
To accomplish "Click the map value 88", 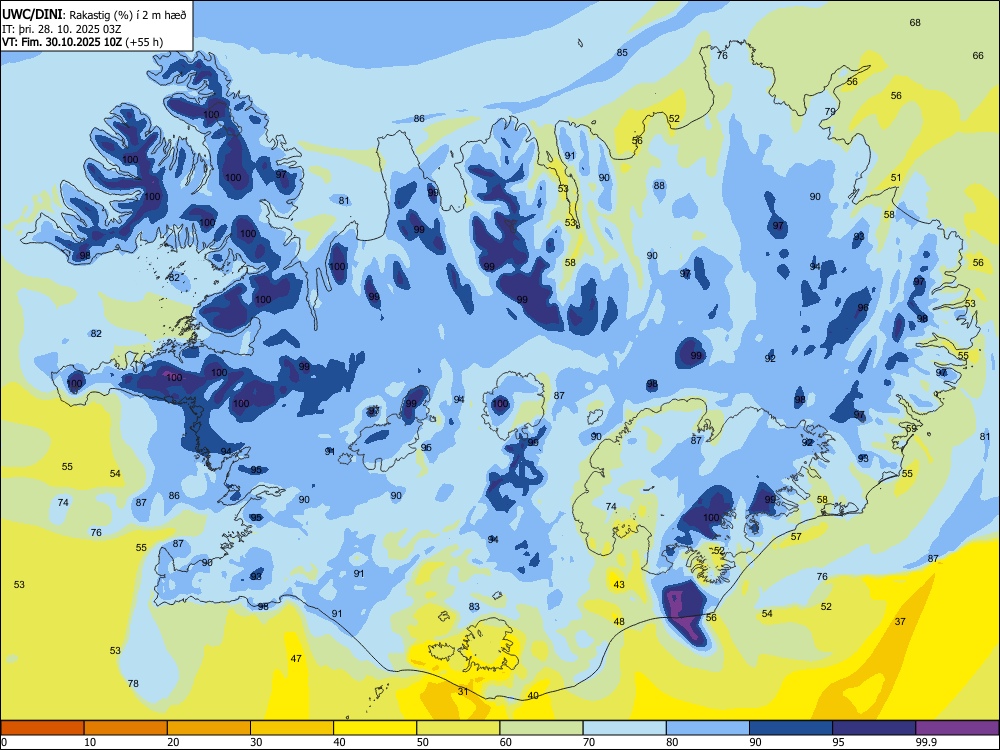I will (x=659, y=186).
